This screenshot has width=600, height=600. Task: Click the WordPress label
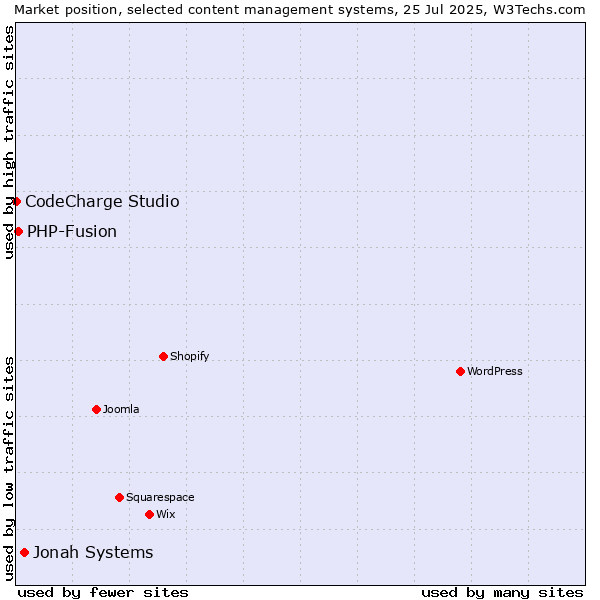pyautogui.click(x=495, y=371)
